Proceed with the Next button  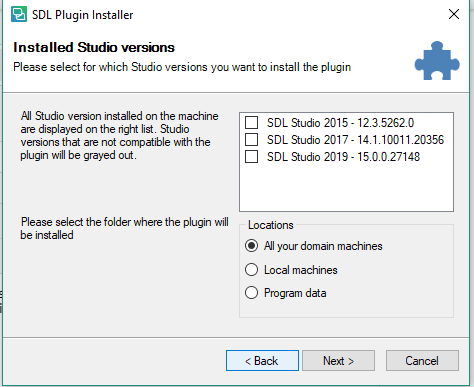(338, 360)
